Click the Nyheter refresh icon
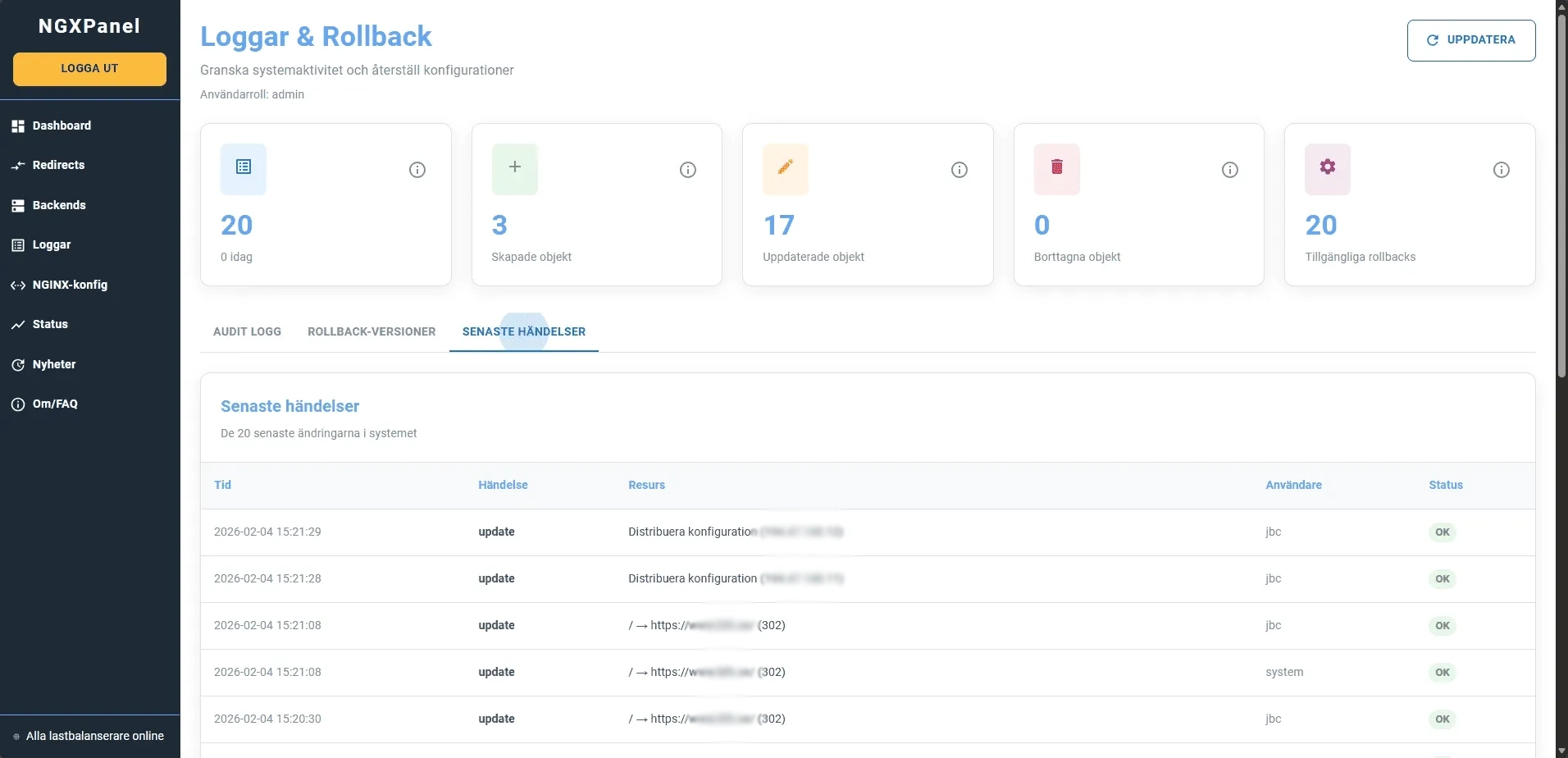 tap(18, 365)
